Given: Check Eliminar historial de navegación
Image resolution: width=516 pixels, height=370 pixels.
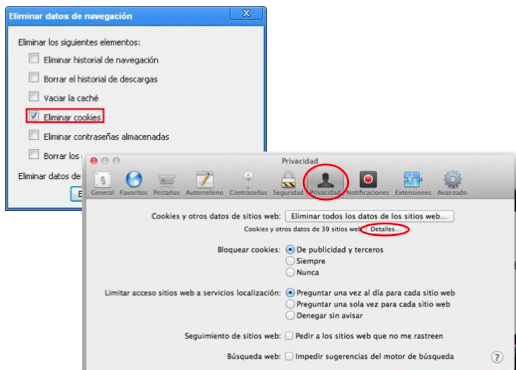Looking at the screenshot, I should 34,58.
